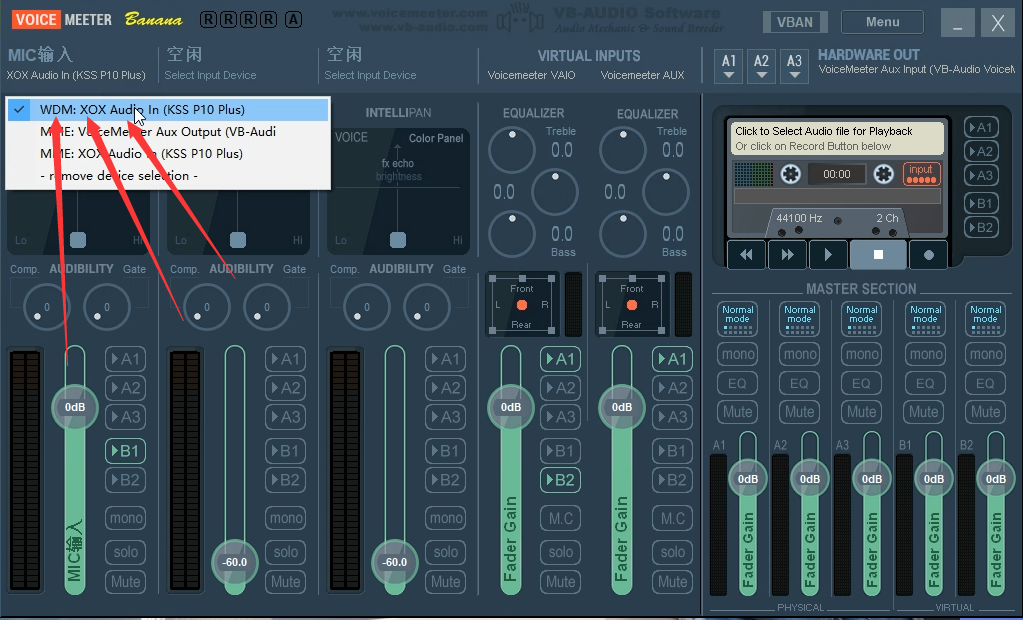Viewport: 1023px width, 620px height.
Task: Adjust the Voicemeeter VAIO Treble knob
Action: [x=512, y=150]
